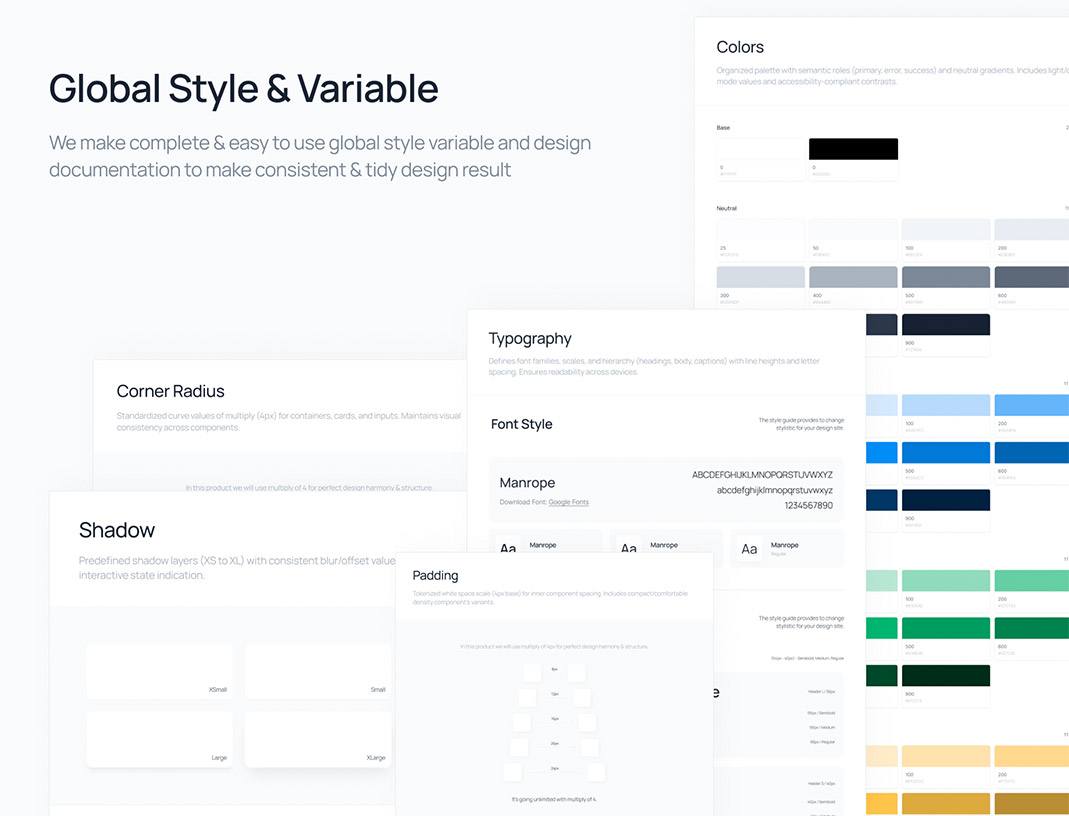Click the middle Aa font preview icon
The width and height of the screenshot is (1069, 816).
629,547
